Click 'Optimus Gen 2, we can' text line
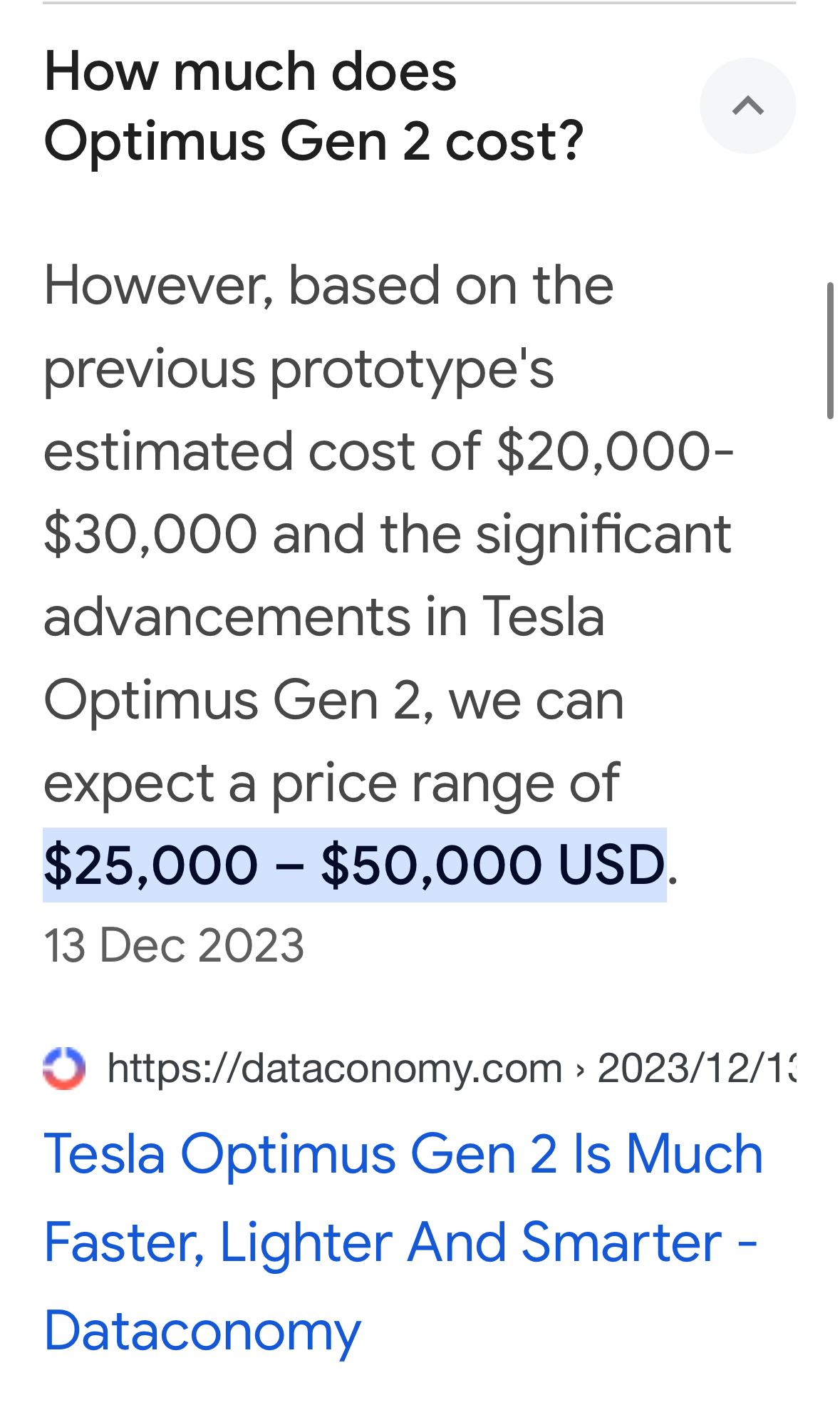Viewport: 840px width, 1415px height. (333, 700)
